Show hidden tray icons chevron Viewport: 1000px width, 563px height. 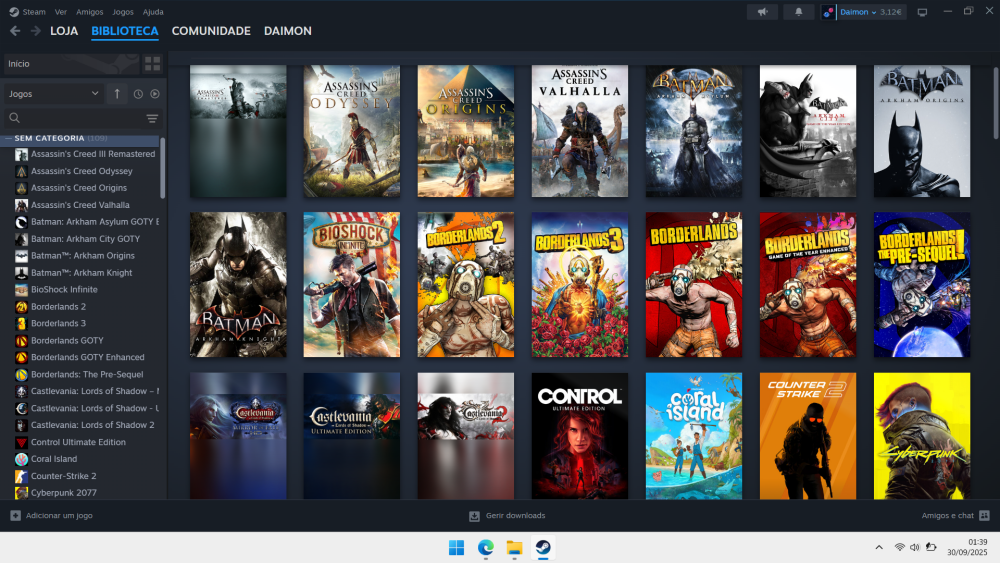879,547
